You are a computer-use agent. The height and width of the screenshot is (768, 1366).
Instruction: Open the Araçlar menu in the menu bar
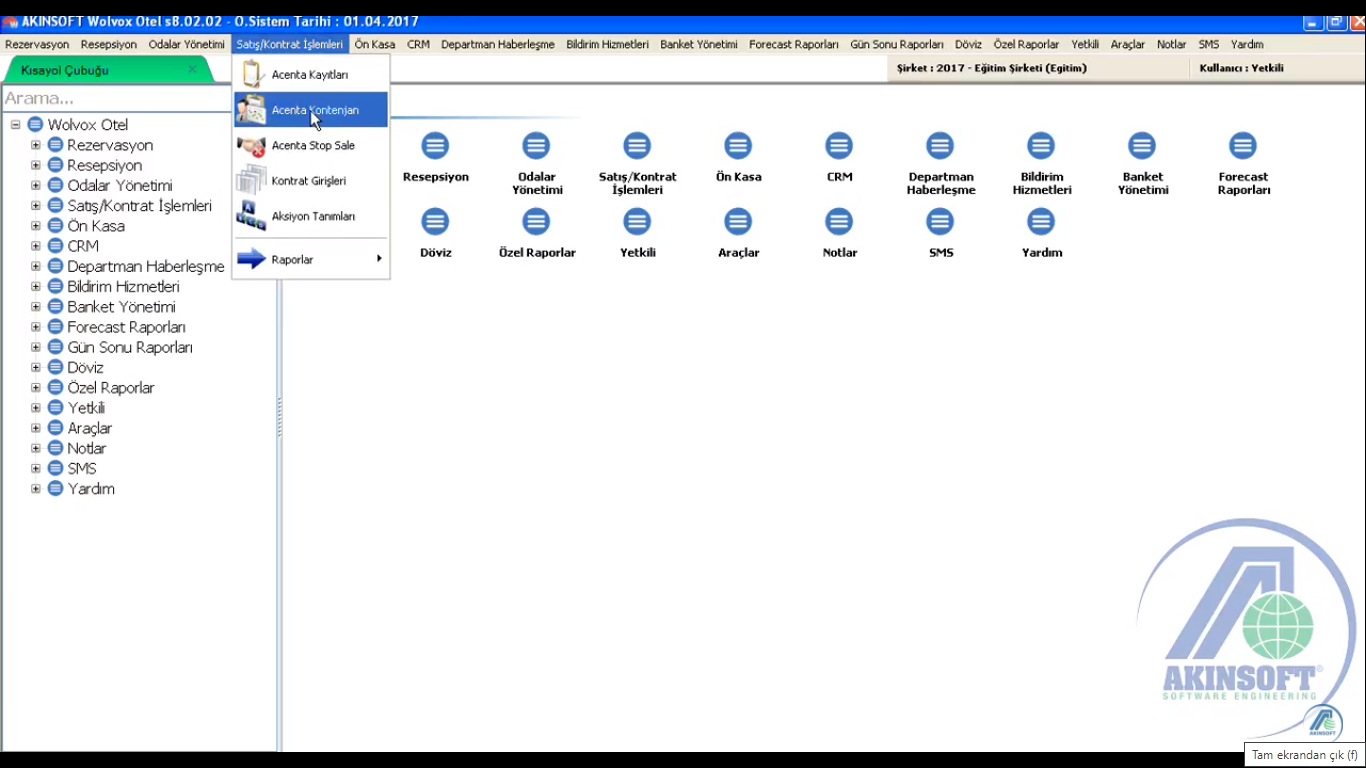click(x=1128, y=44)
